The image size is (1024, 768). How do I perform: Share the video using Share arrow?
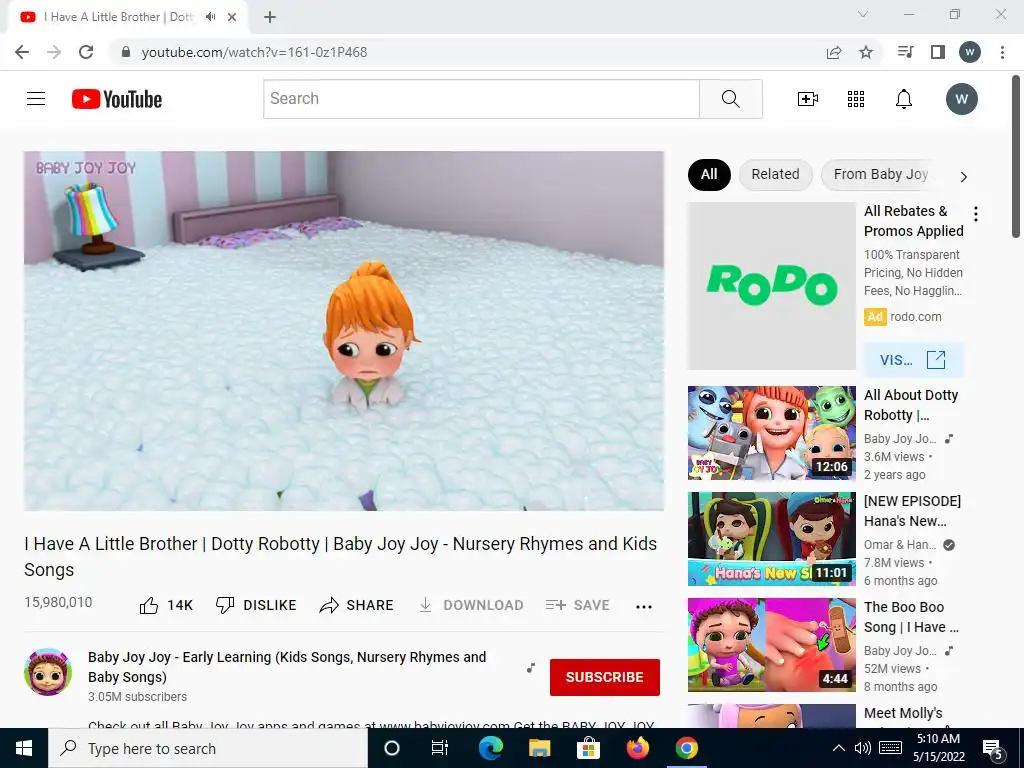click(356, 605)
